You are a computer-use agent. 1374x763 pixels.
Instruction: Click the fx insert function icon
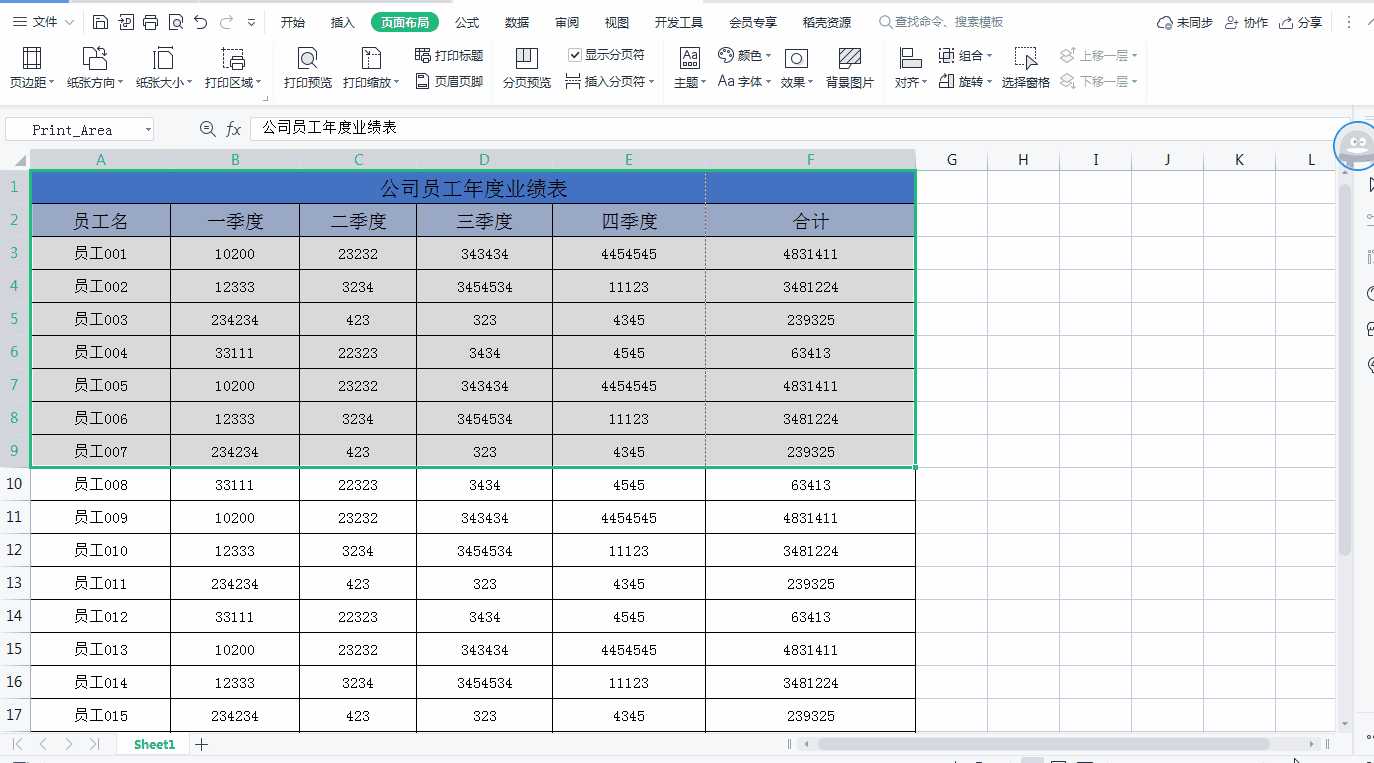(x=234, y=129)
